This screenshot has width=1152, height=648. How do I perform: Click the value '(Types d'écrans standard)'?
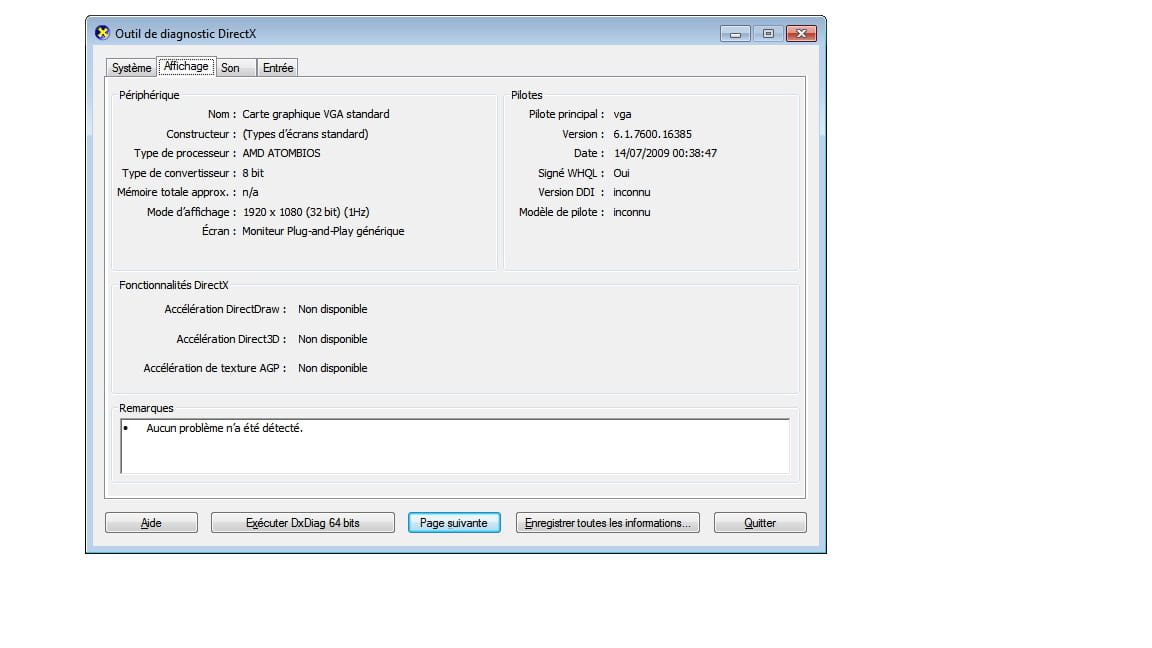pos(306,134)
